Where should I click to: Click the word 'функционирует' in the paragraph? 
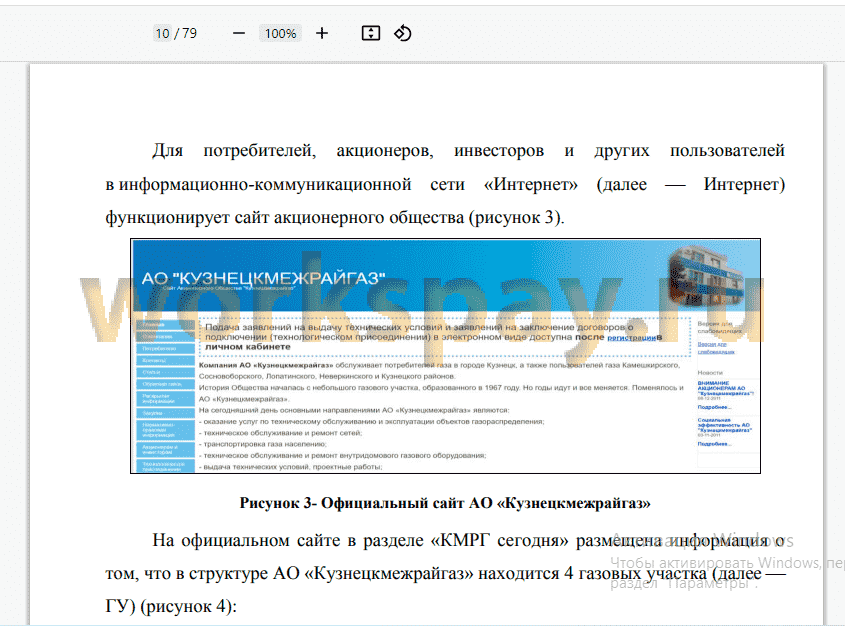(167, 218)
